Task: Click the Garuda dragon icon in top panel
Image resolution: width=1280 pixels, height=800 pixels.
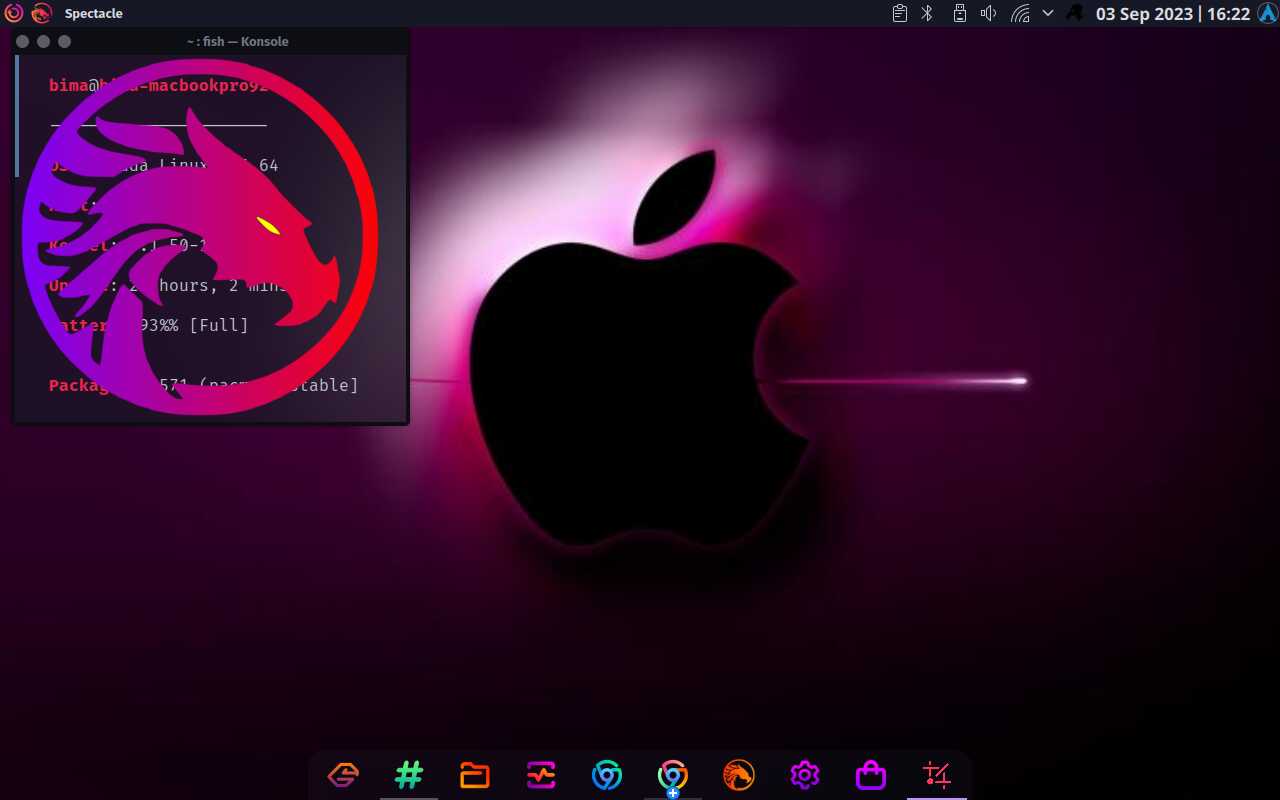Action: (41, 13)
